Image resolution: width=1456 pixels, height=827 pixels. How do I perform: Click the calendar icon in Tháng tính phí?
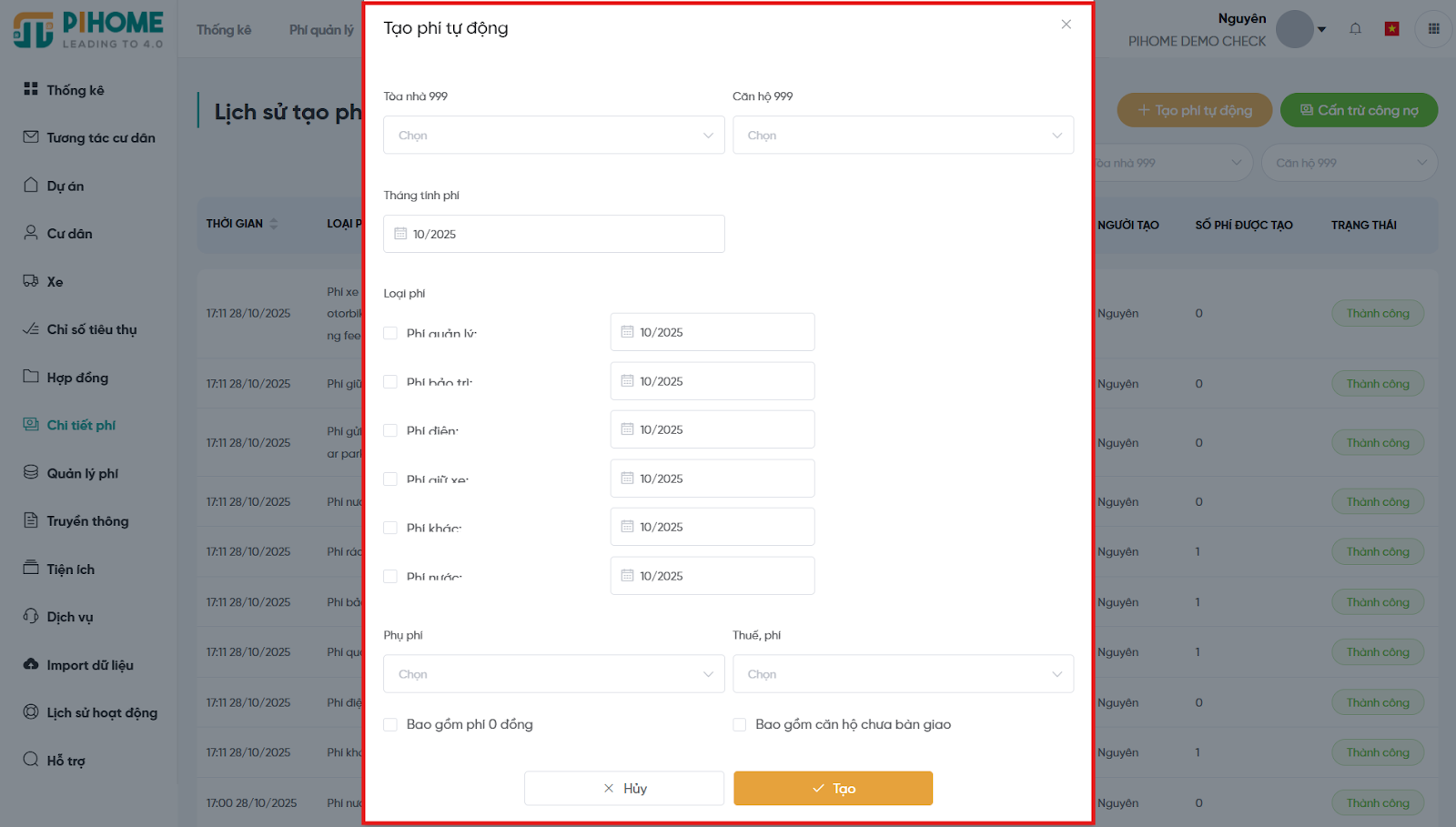point(400,234)
